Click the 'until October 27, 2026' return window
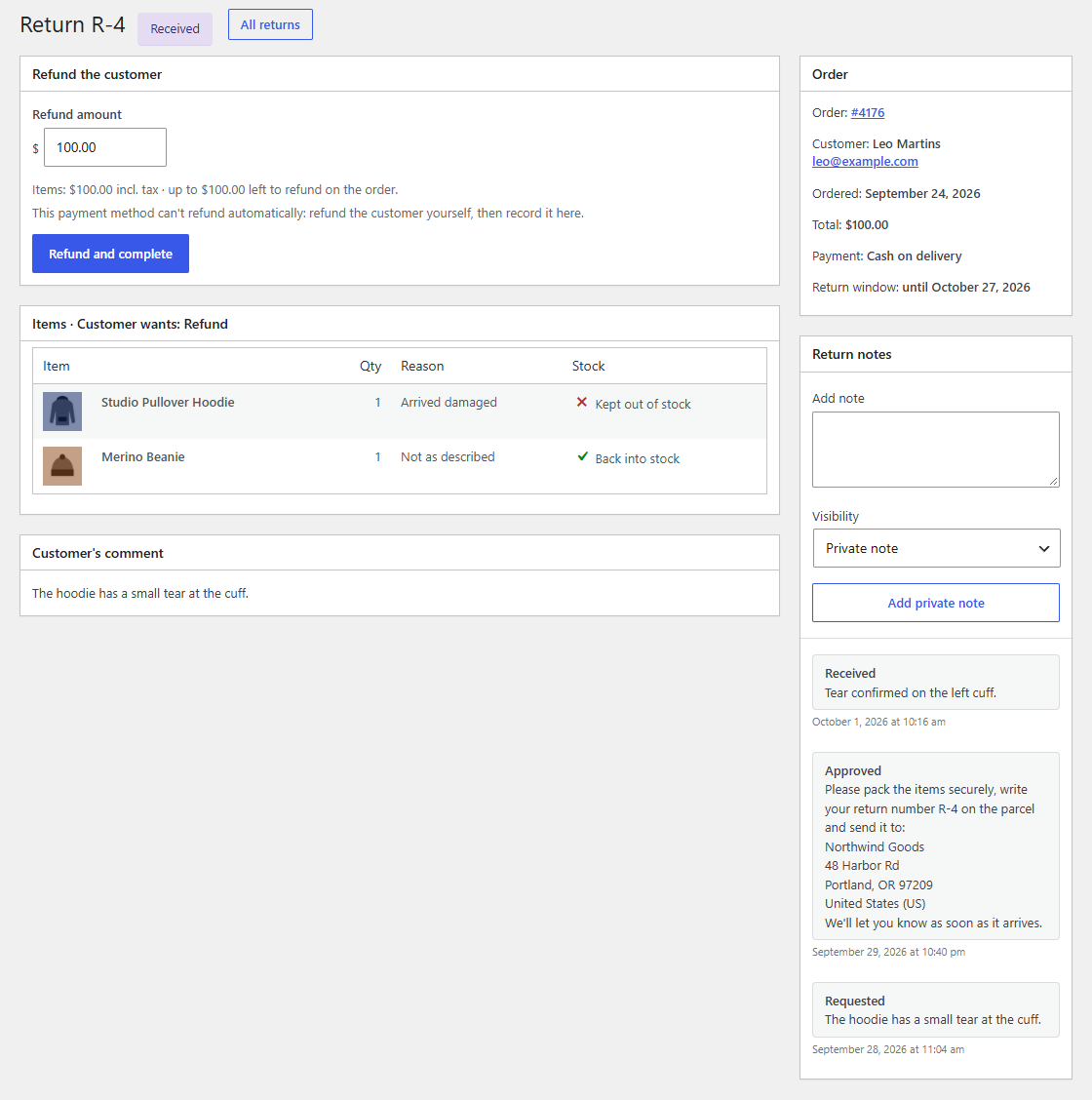The width and height of the screenshot is (1092, 1100). click(966, 287)
